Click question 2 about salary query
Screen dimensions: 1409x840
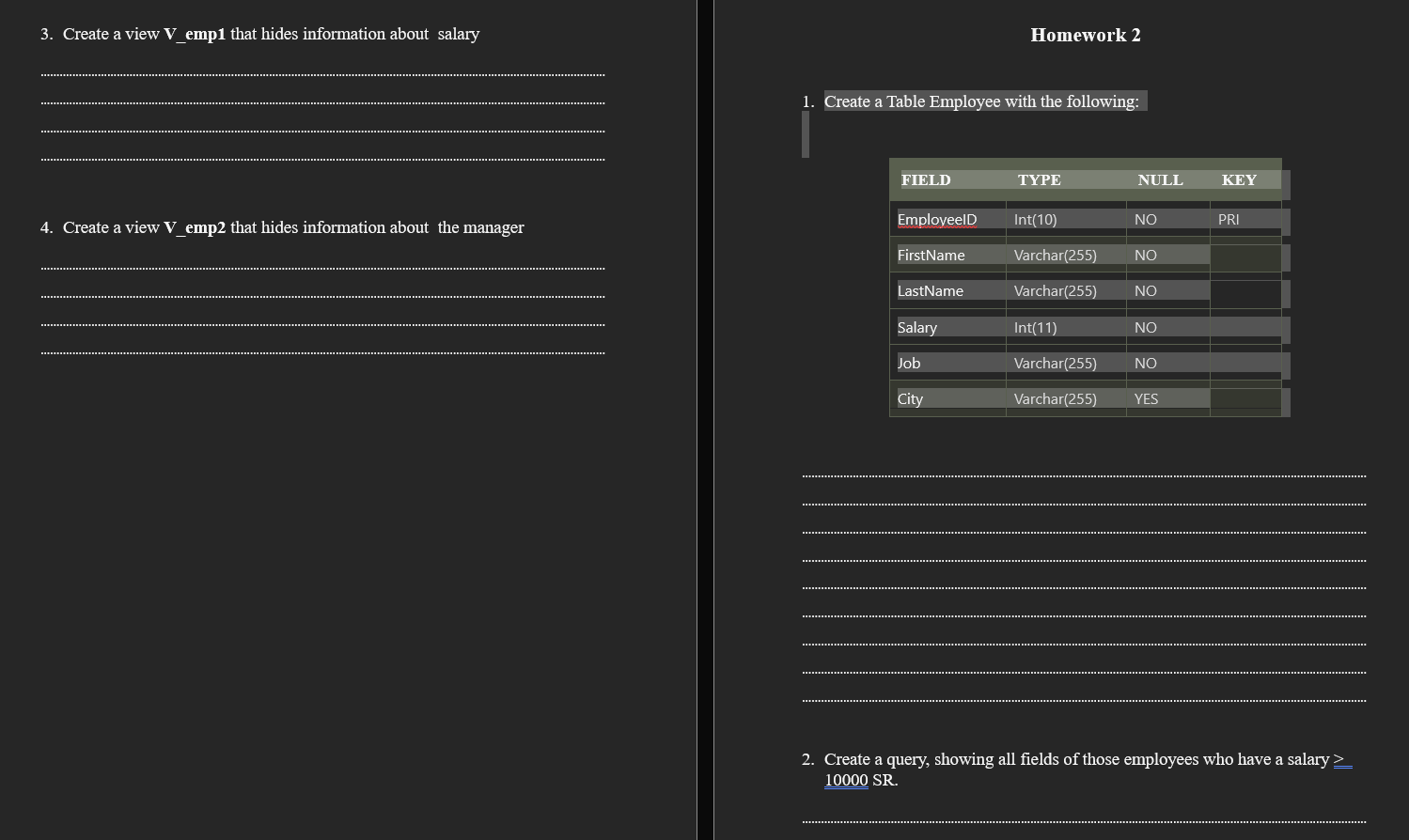[1077, 770]
